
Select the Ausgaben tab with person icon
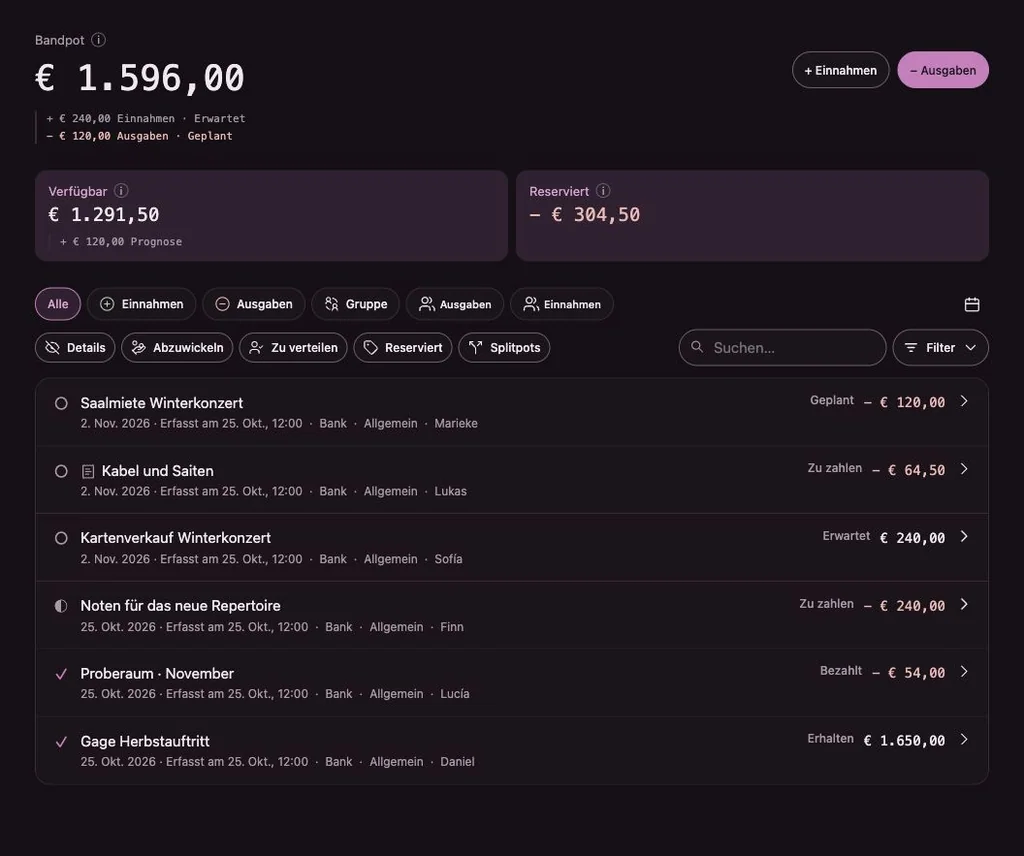(455, 304)
